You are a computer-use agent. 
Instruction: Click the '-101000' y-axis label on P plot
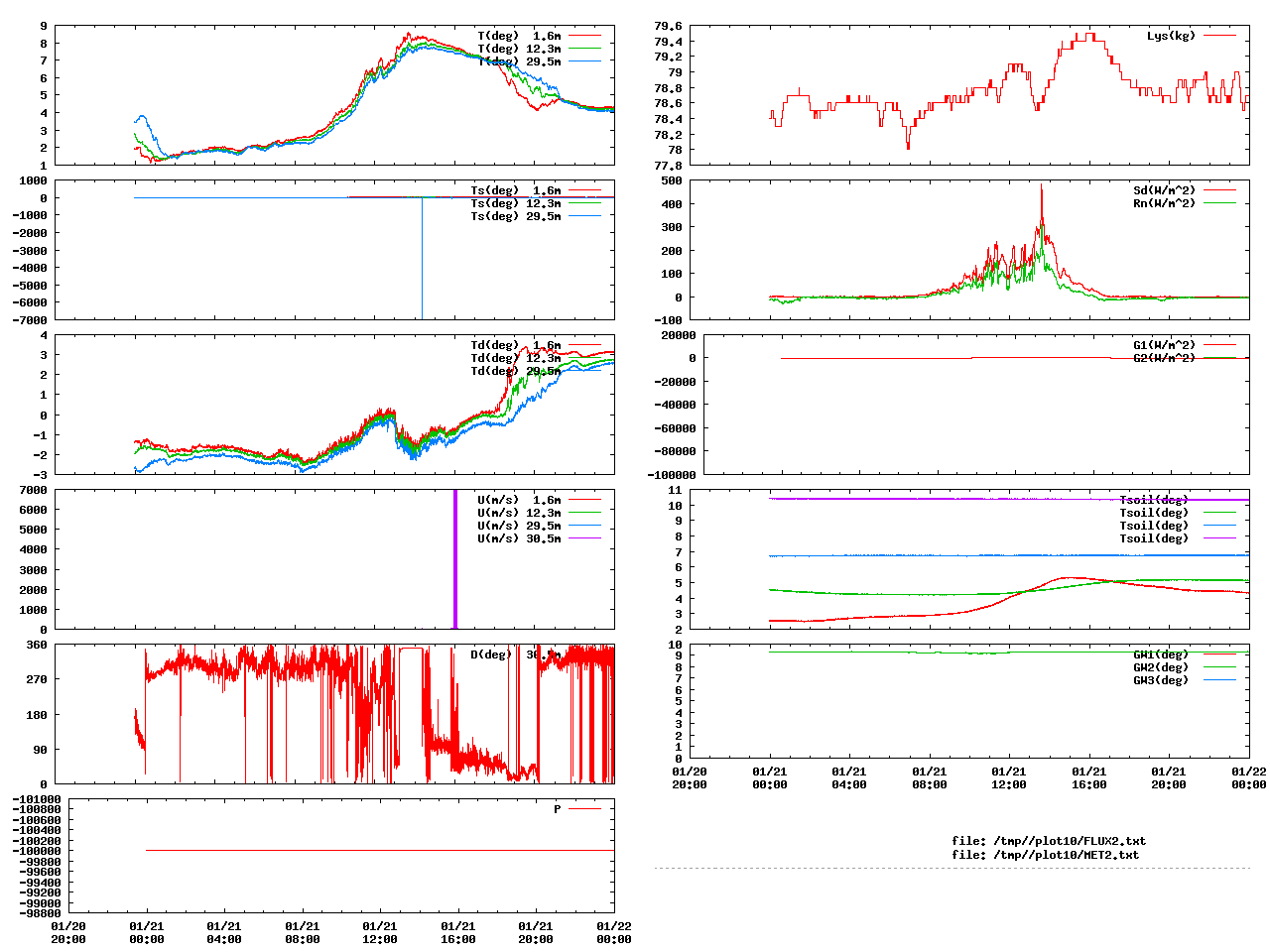pos(36,799)
